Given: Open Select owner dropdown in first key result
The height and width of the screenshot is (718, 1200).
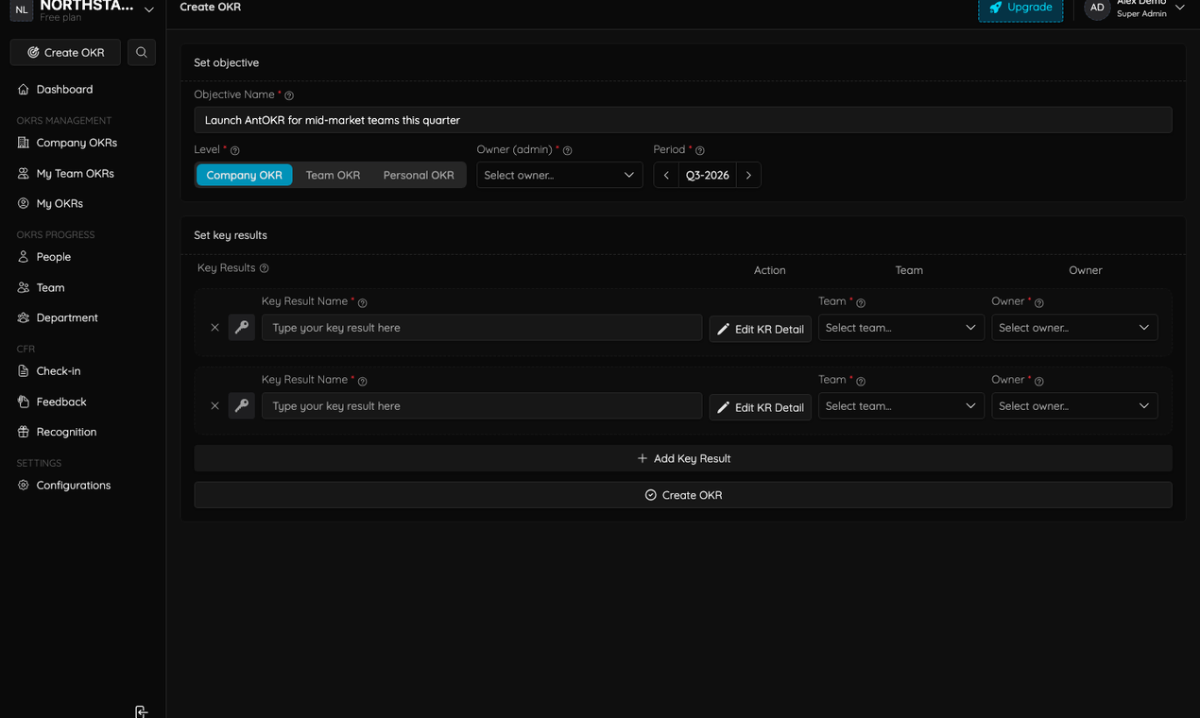Looking at the screenshot, I should pyautogui.click(x=1075, y=327).
